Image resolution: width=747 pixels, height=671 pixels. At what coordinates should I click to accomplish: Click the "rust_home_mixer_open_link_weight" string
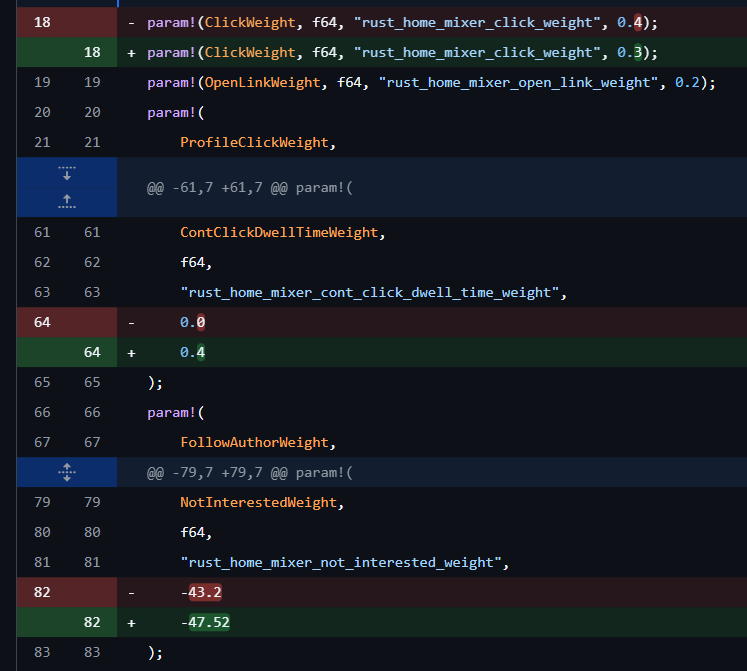pyautogui.click(x=518, y=82)
